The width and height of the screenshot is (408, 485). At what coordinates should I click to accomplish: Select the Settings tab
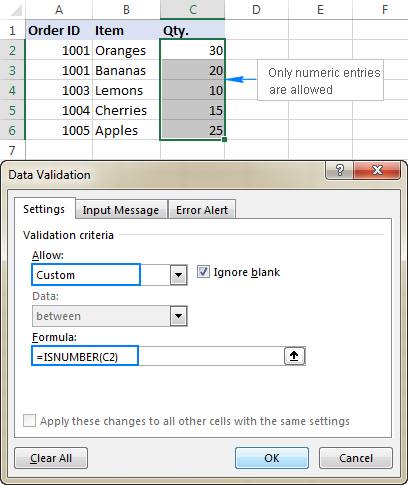44,209
